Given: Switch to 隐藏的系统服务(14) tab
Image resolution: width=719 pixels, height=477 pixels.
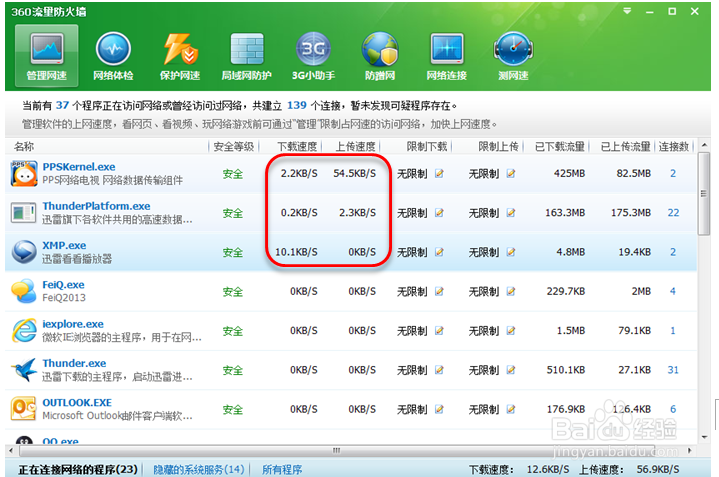Looking at the screenshot, I should [199, 470].
